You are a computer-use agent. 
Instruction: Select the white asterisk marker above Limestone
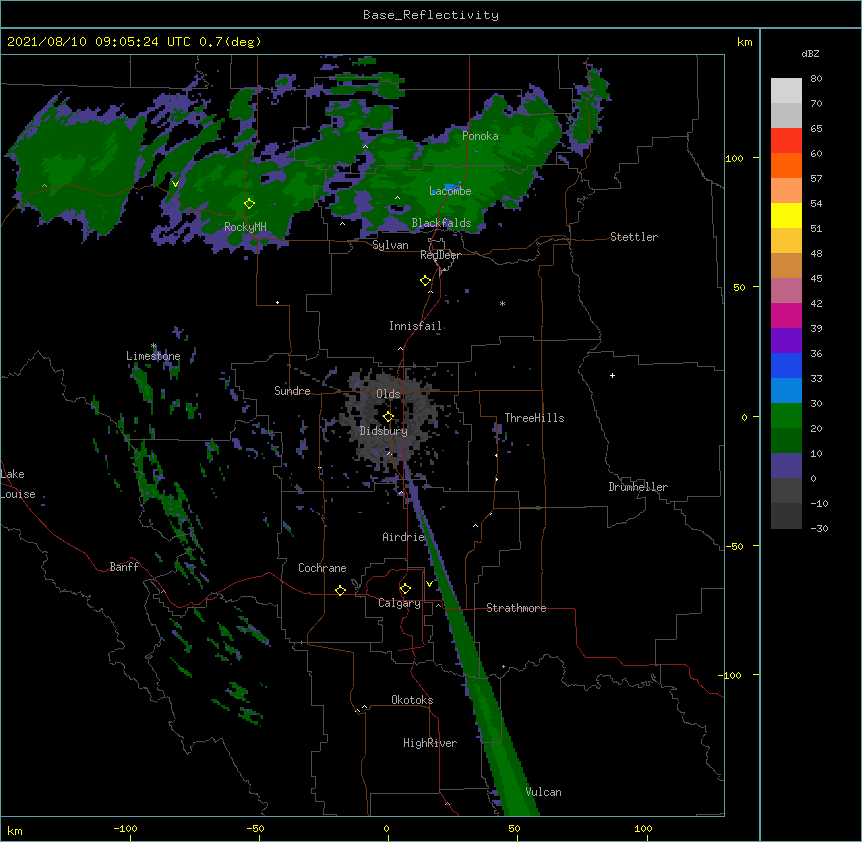pos(154,346)
